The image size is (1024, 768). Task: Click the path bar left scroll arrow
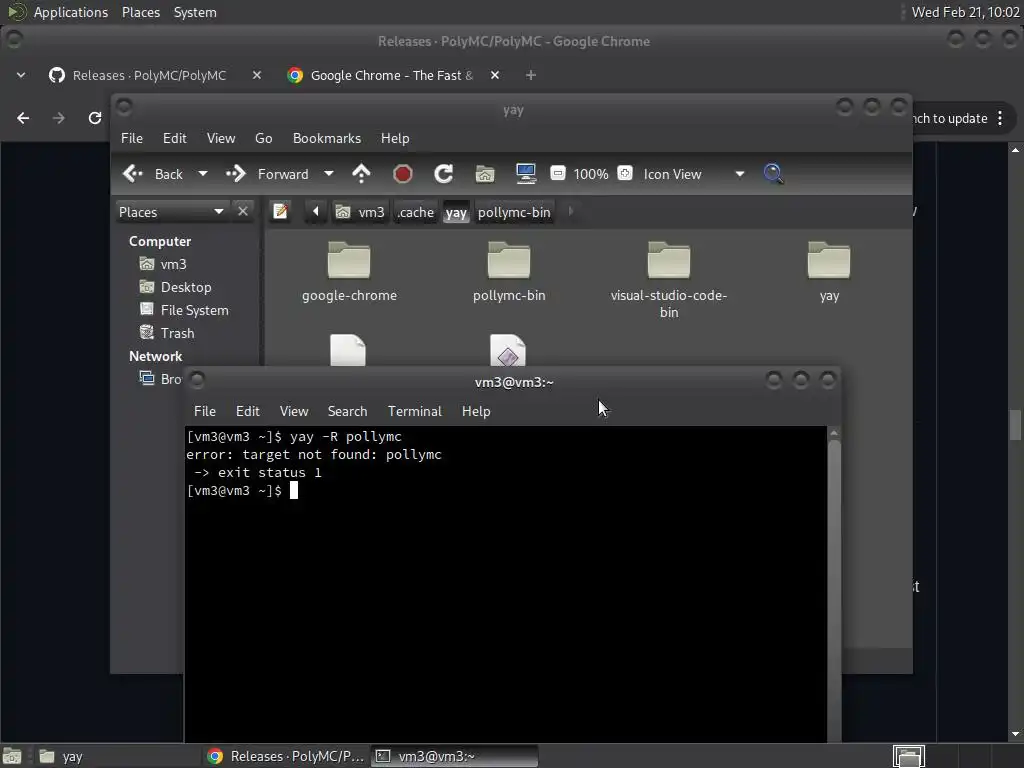(x=316, y=212)
